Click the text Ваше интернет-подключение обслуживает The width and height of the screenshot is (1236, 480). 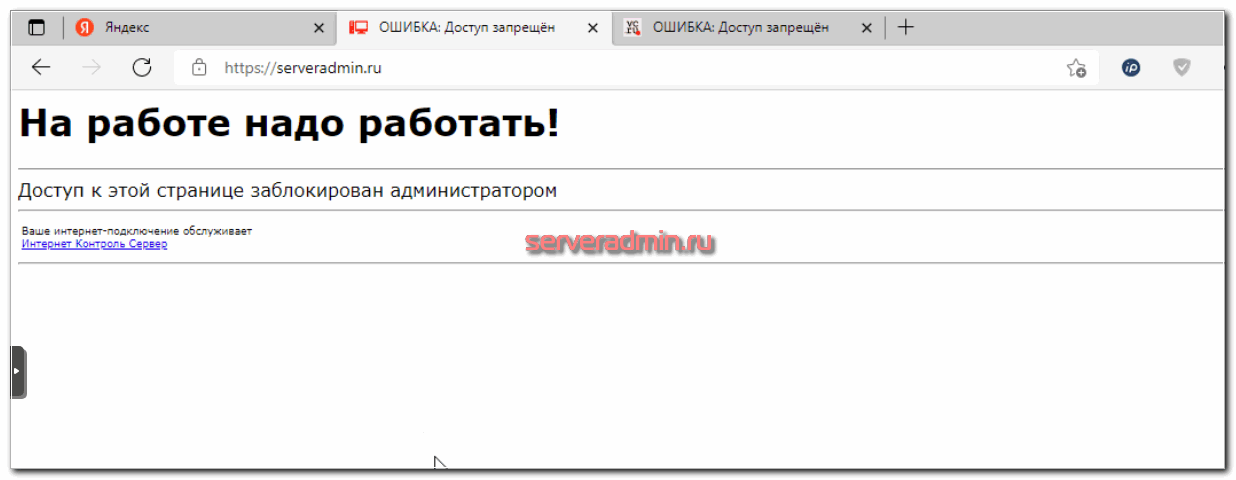(137, 231)
